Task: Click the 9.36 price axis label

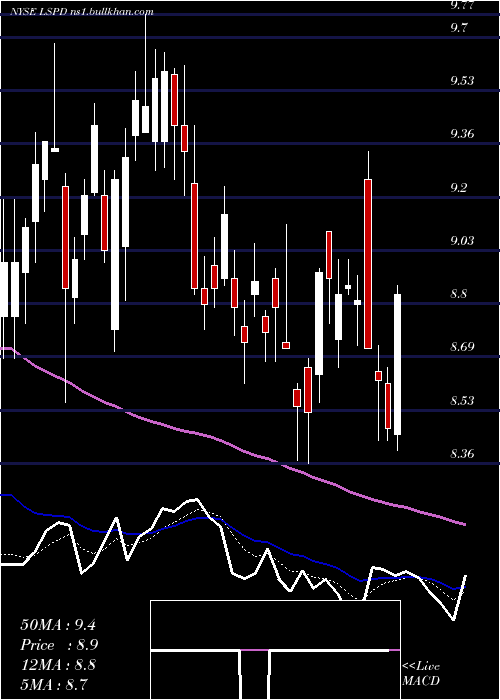Action: pyautogui.click(x=462, y=133)
